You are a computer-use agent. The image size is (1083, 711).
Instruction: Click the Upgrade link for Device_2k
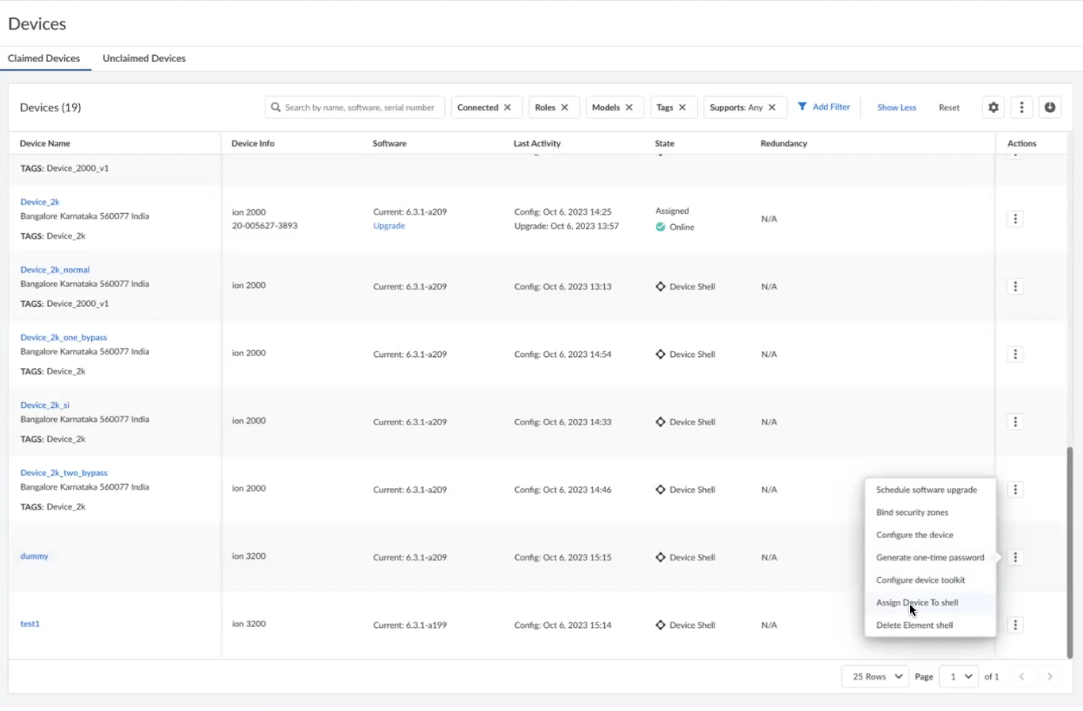[389, 226]
